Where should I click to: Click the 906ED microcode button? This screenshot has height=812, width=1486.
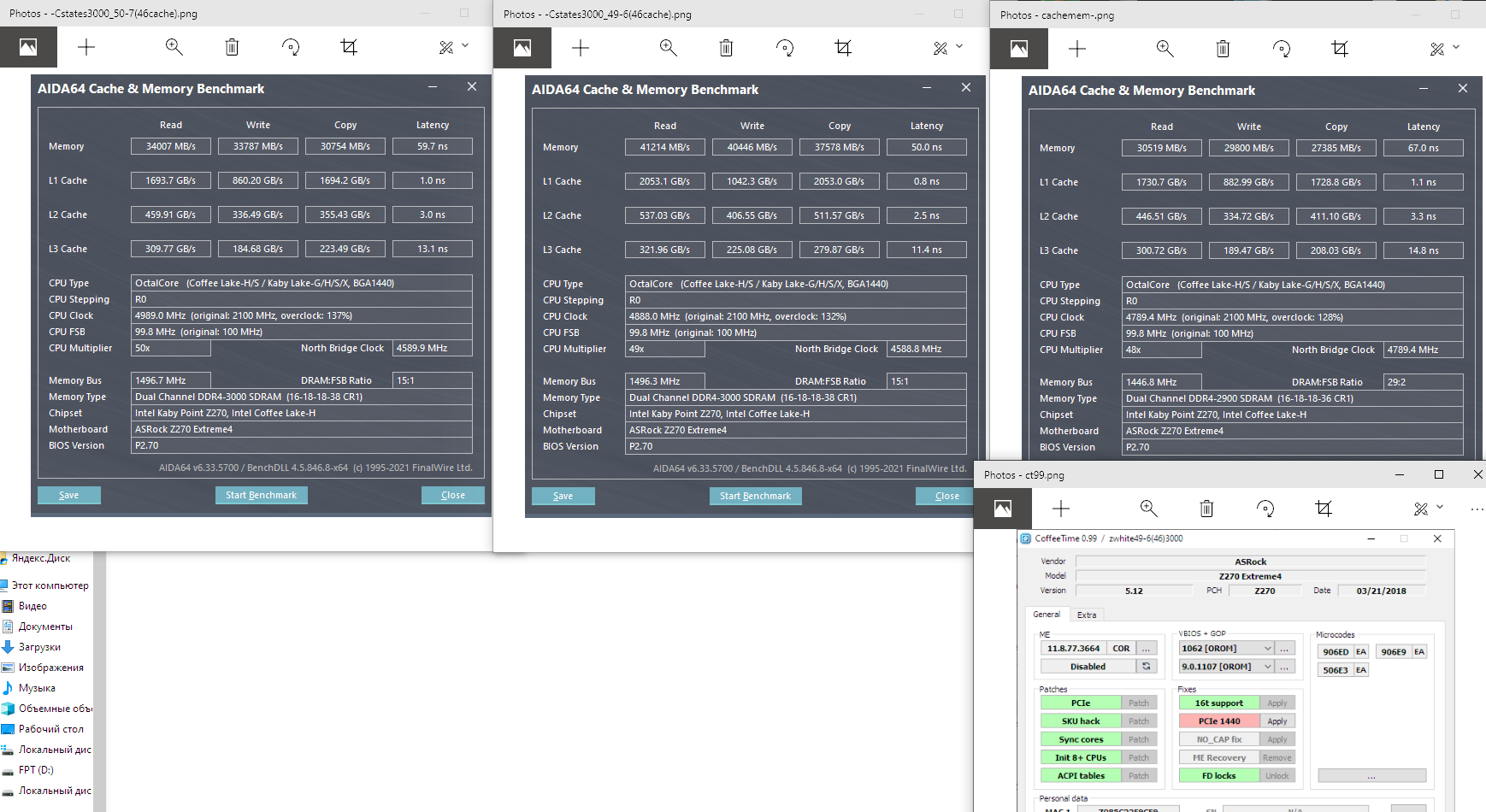tap(1336, 652)
